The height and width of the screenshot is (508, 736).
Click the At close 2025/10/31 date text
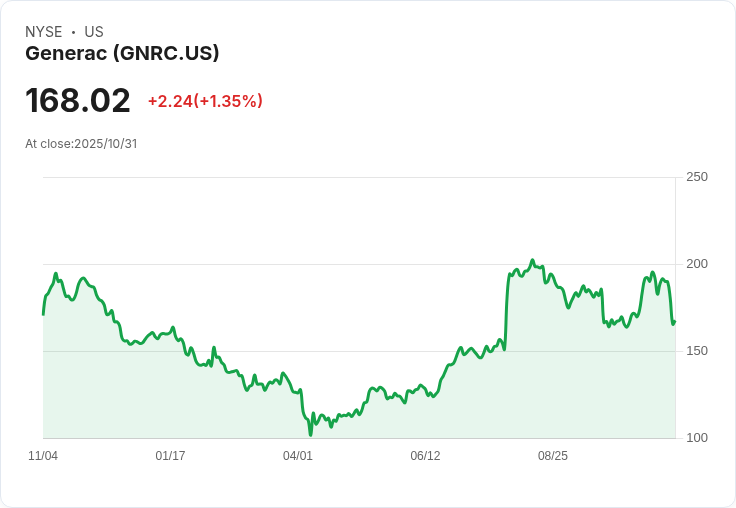click(x=81, y=144)
